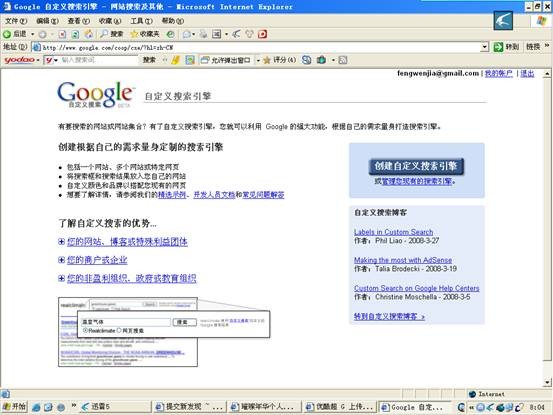Click the Print icon in toolbar
The image size is (553, 415).
click(x=203, y=34)
